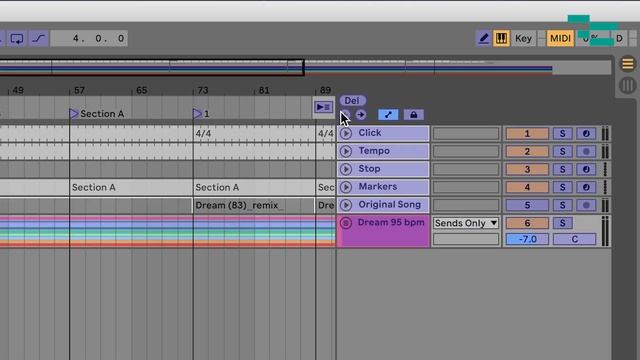The image size is (640, 360).
Task: Click bar 49 in the beat-time ruler
Action: pyautogui.click(x=18, y=90)
